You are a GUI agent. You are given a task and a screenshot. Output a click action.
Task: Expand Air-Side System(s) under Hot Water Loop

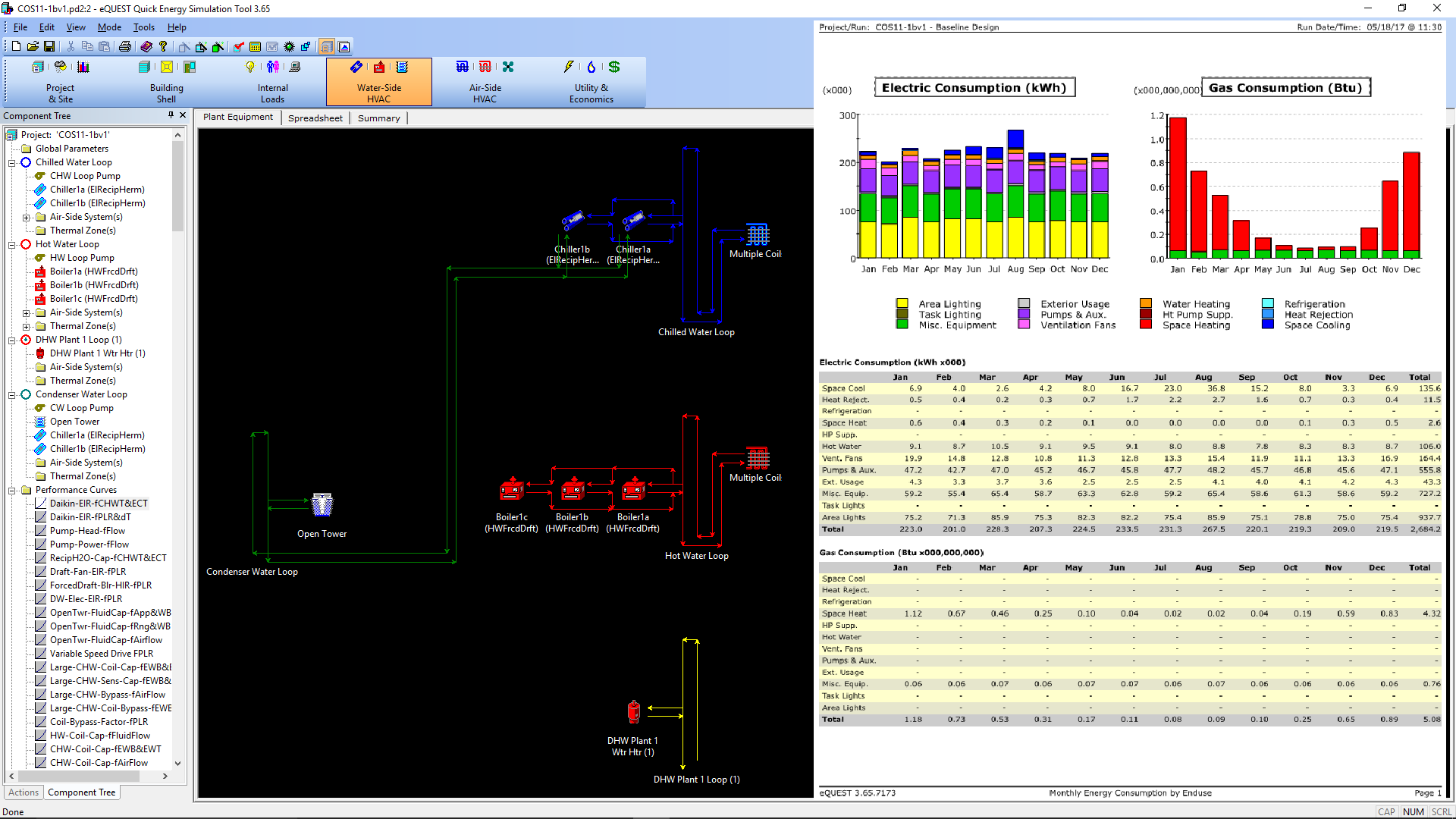tap(27, 312)
